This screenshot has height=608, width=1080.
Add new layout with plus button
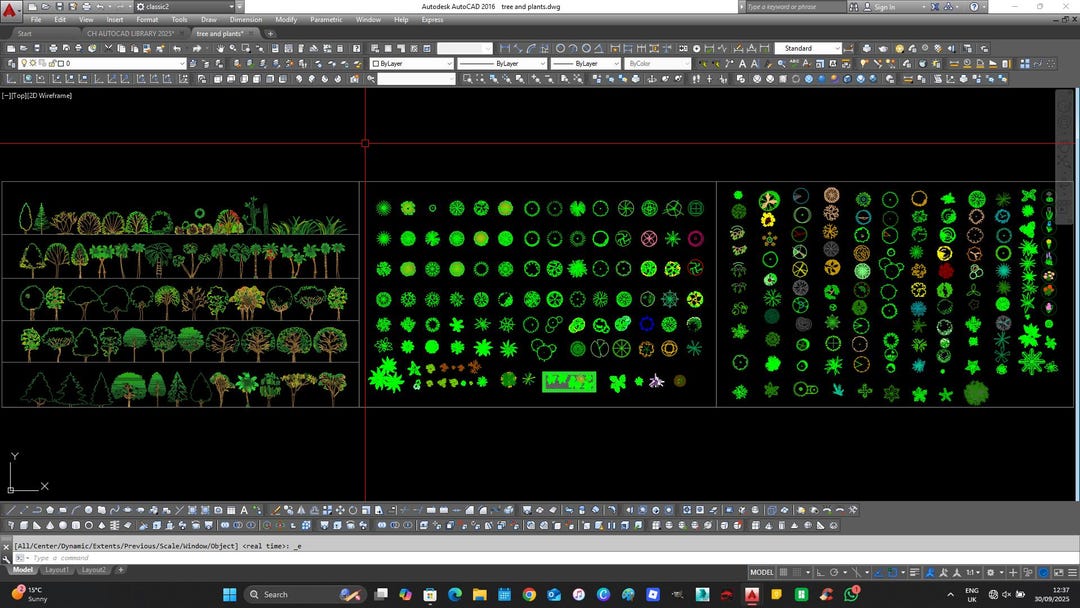click(x=121, y=569)
